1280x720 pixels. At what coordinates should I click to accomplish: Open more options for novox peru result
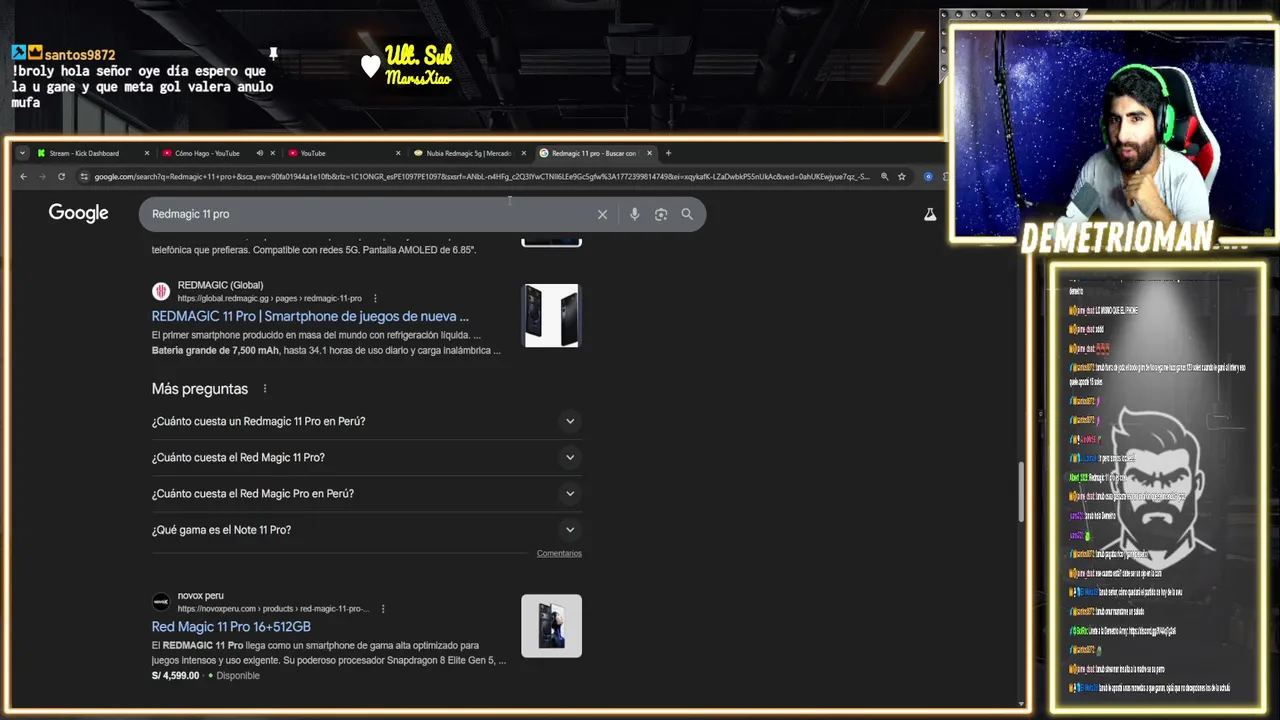(383, 608)
